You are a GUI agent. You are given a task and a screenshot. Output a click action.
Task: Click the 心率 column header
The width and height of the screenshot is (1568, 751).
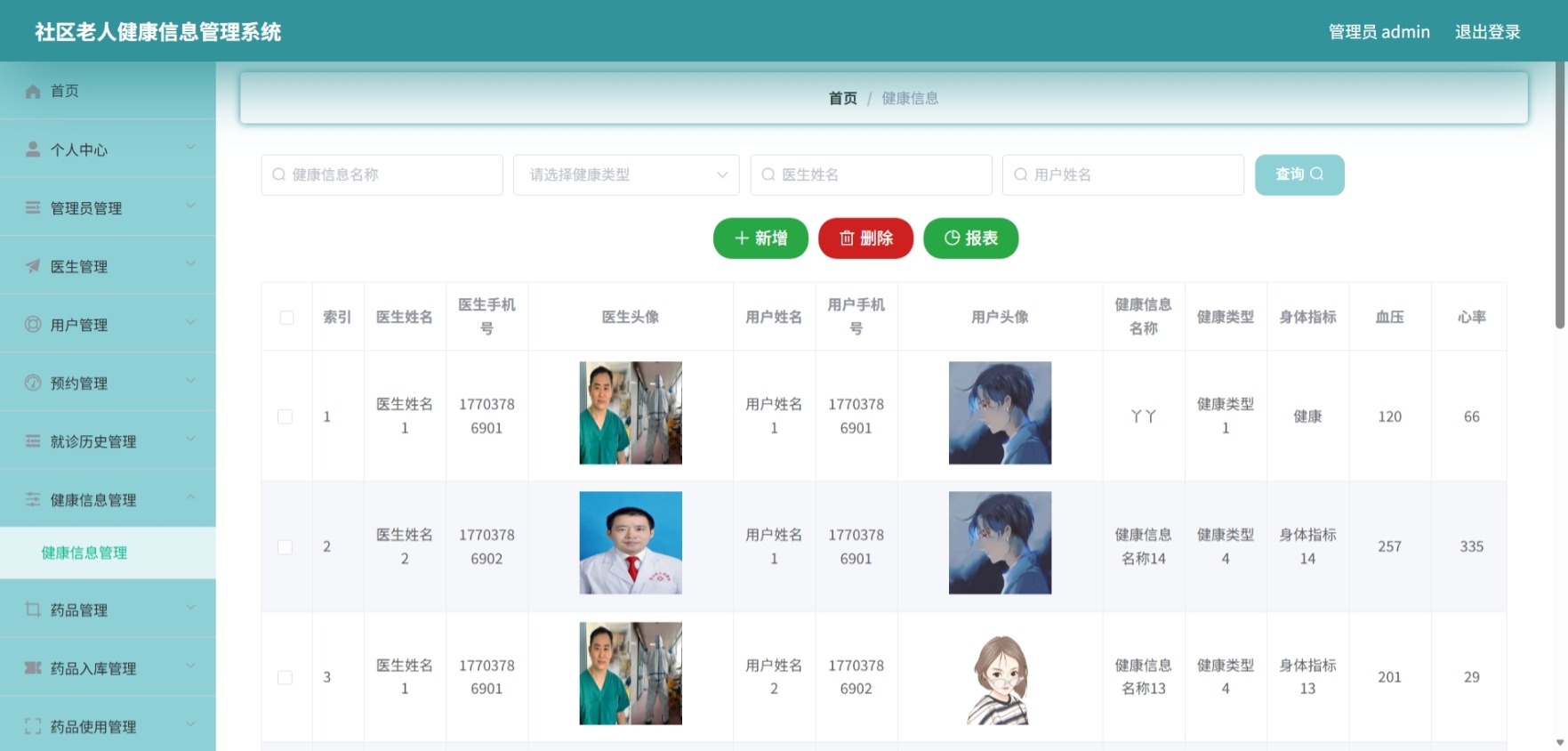1472,317
